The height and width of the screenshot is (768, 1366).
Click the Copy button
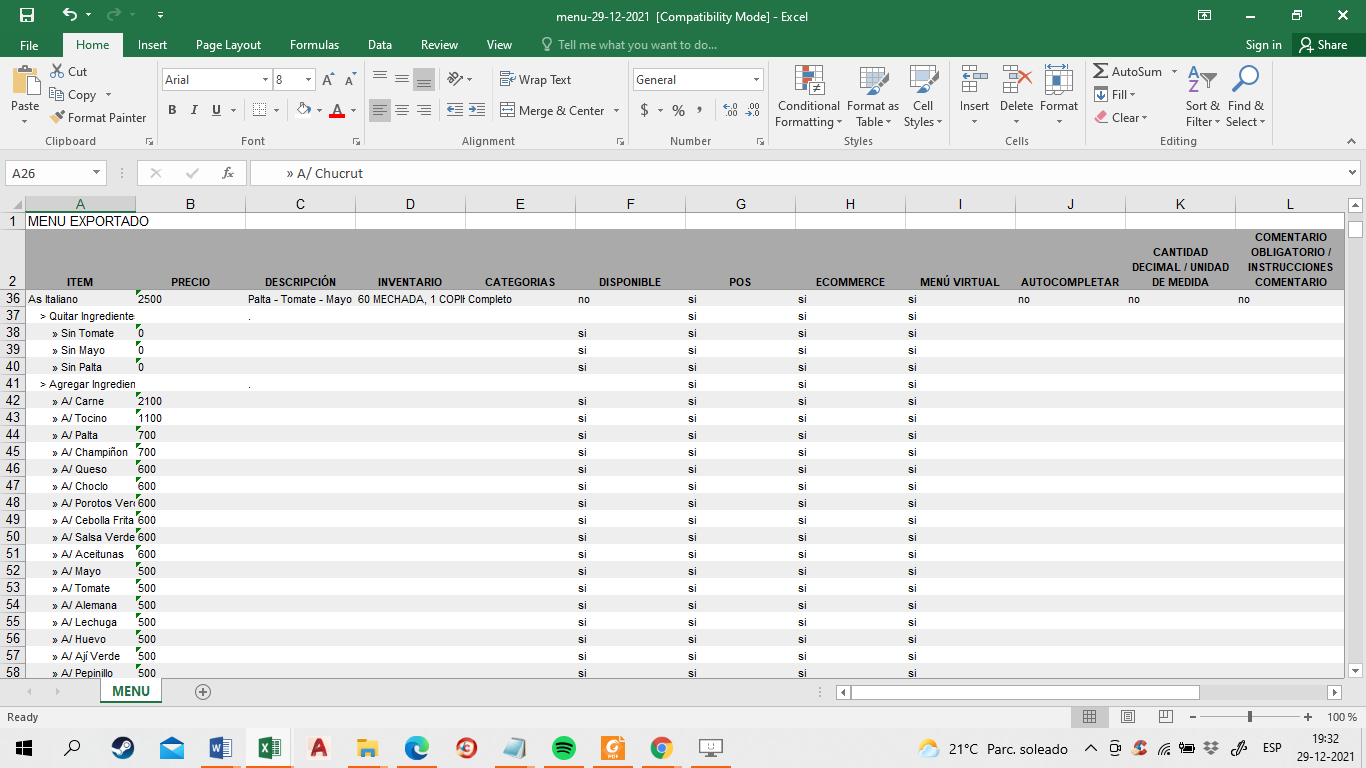pos(72,95)
